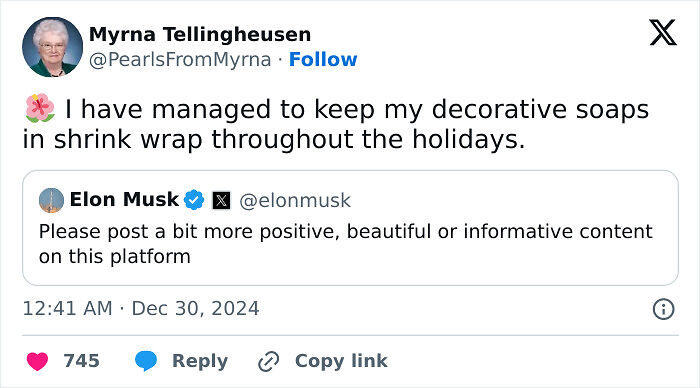The image size is (700, 388).
Task: Click the hibiscus flower emoji
Action: pyautogui.click(x=40, y=108)
